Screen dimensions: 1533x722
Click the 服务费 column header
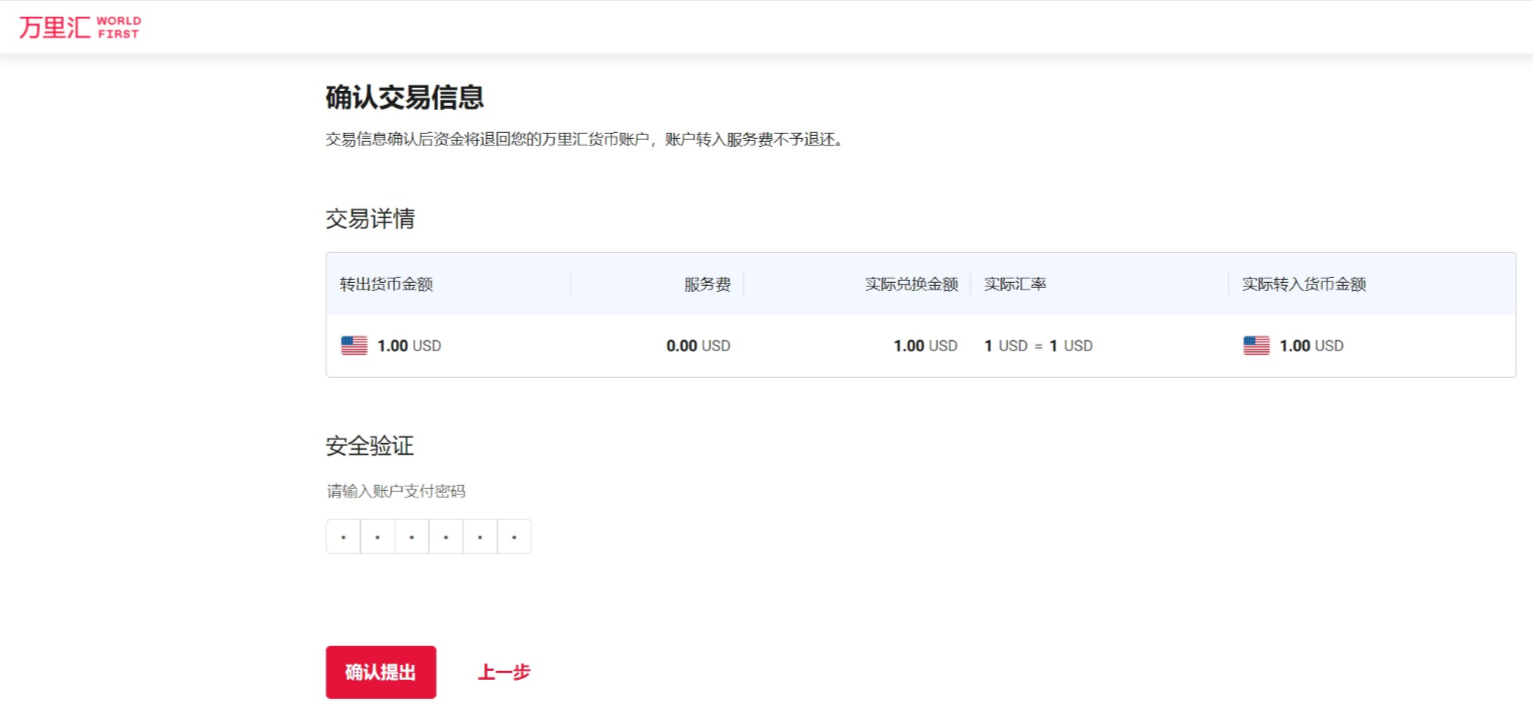pos(707,284)
